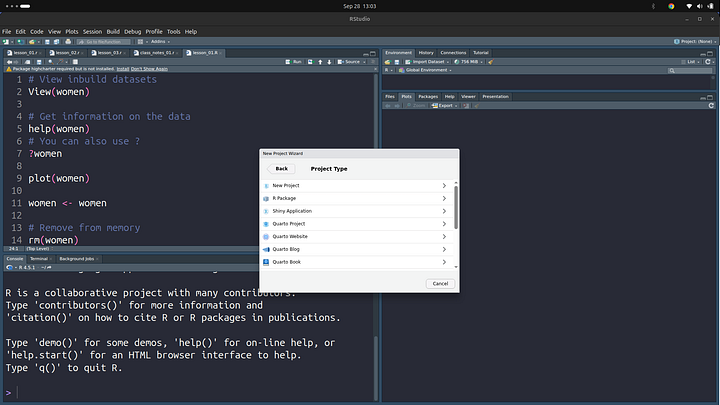Click the R logo icon in Console header
The image size is (720, 405).
pyautogui.click(x=10, y=267)
